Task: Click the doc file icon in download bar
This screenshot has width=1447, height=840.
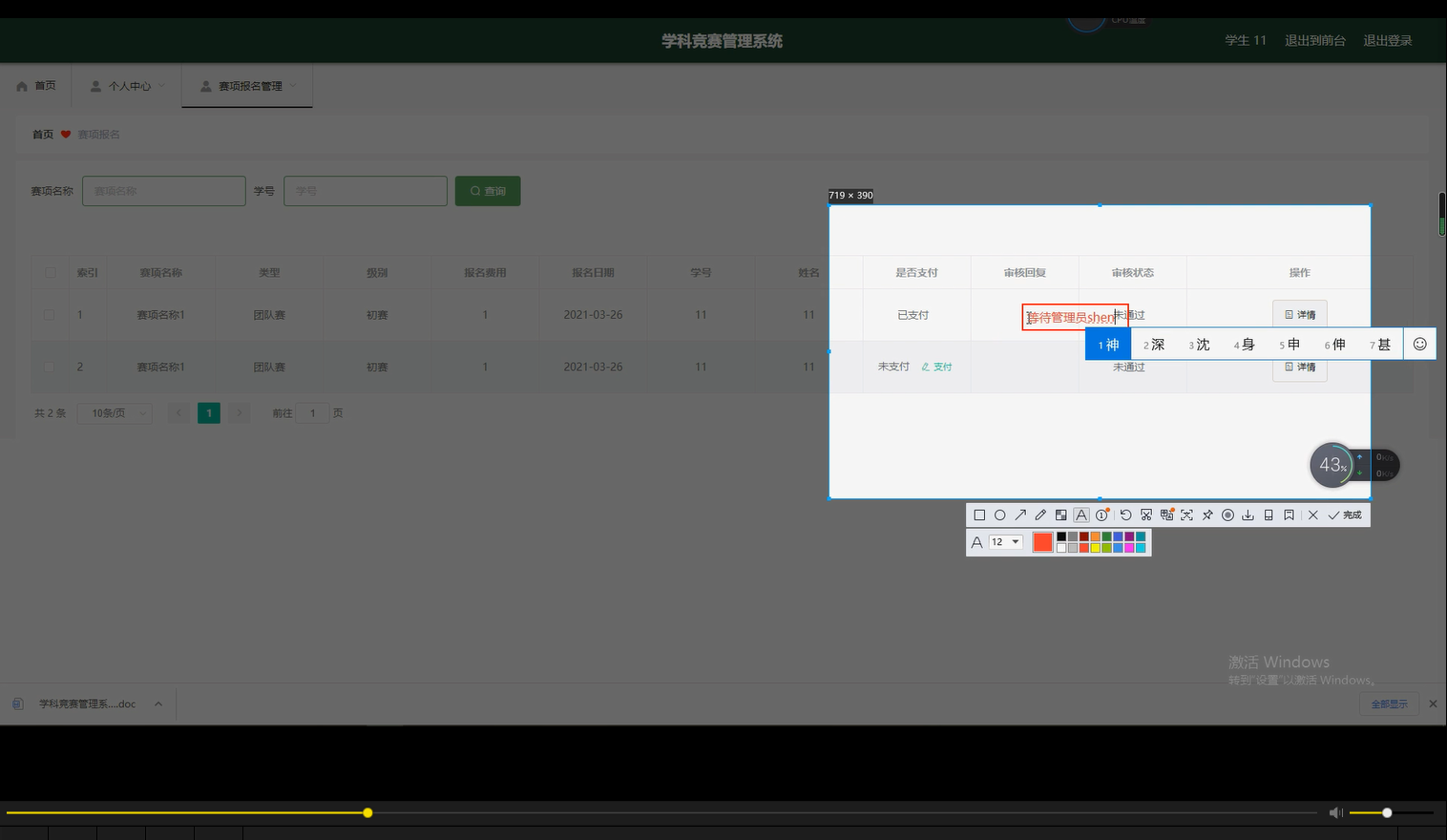Action: click(17, 703)
